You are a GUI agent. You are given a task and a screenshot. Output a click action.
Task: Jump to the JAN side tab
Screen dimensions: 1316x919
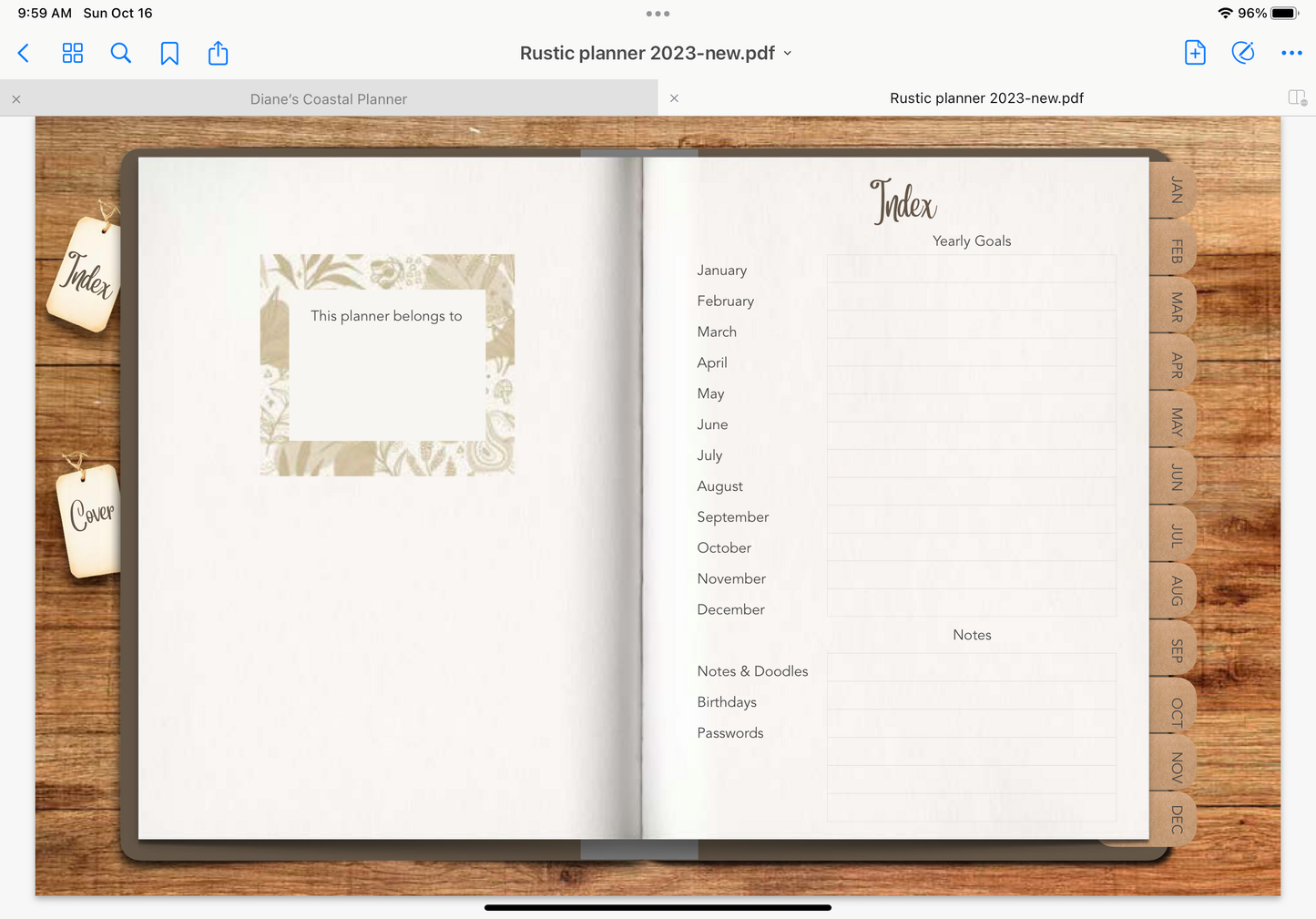click(1176, 189)
